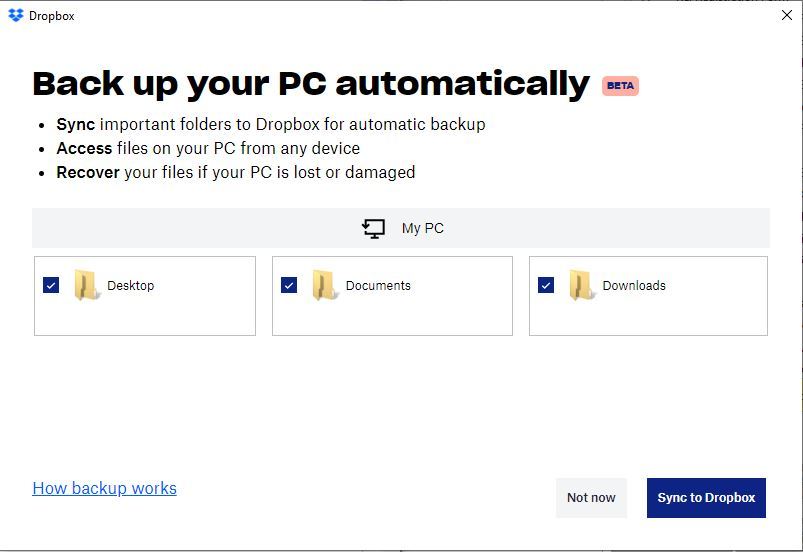803x552 pixels.
Task: Click the Back up your PC automatically heading
Action: point(311,84)
